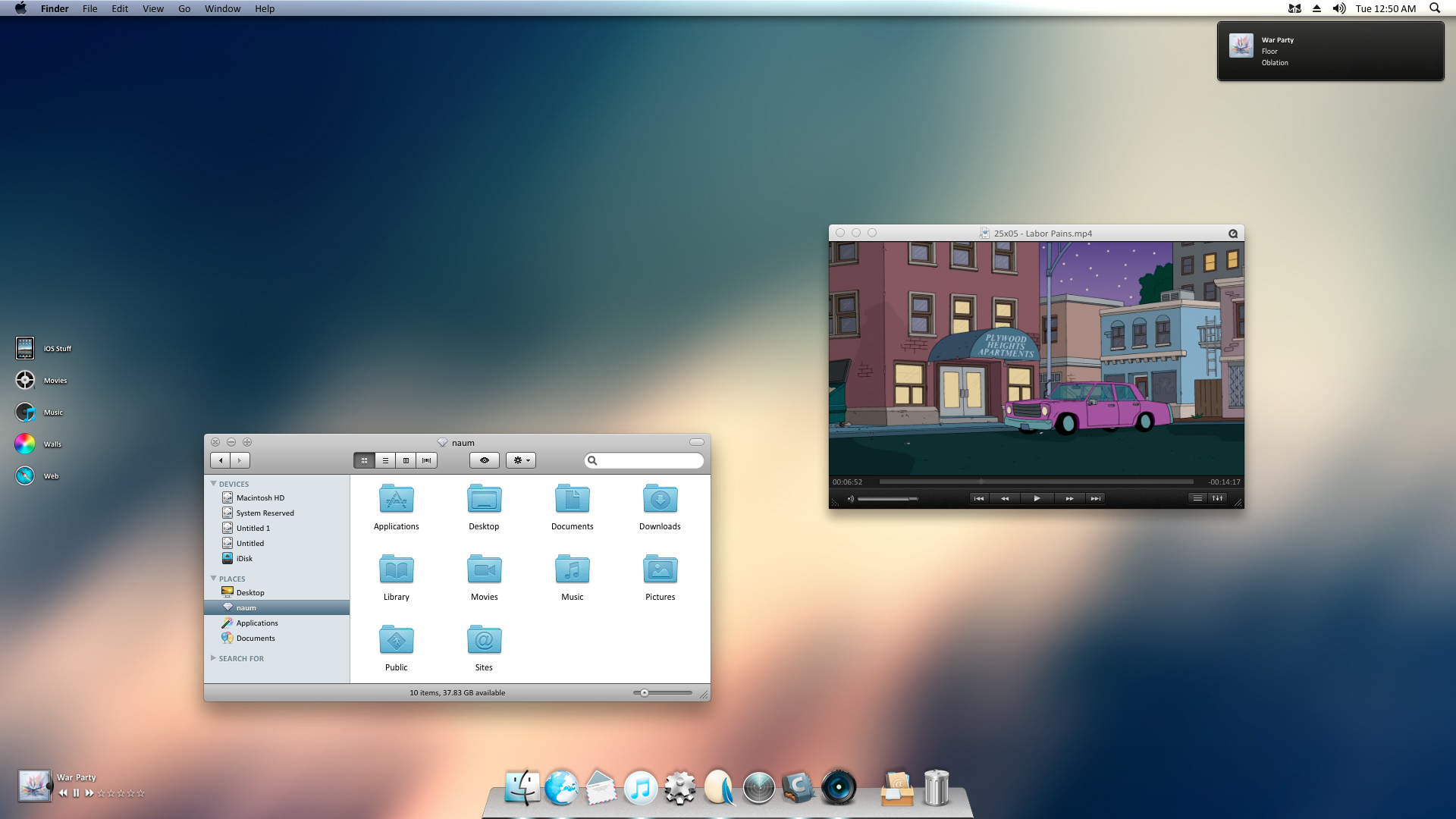1456x819 pixels.
Task: Pause War Party in desktop music widget
Action: click(x=76, y=793)
